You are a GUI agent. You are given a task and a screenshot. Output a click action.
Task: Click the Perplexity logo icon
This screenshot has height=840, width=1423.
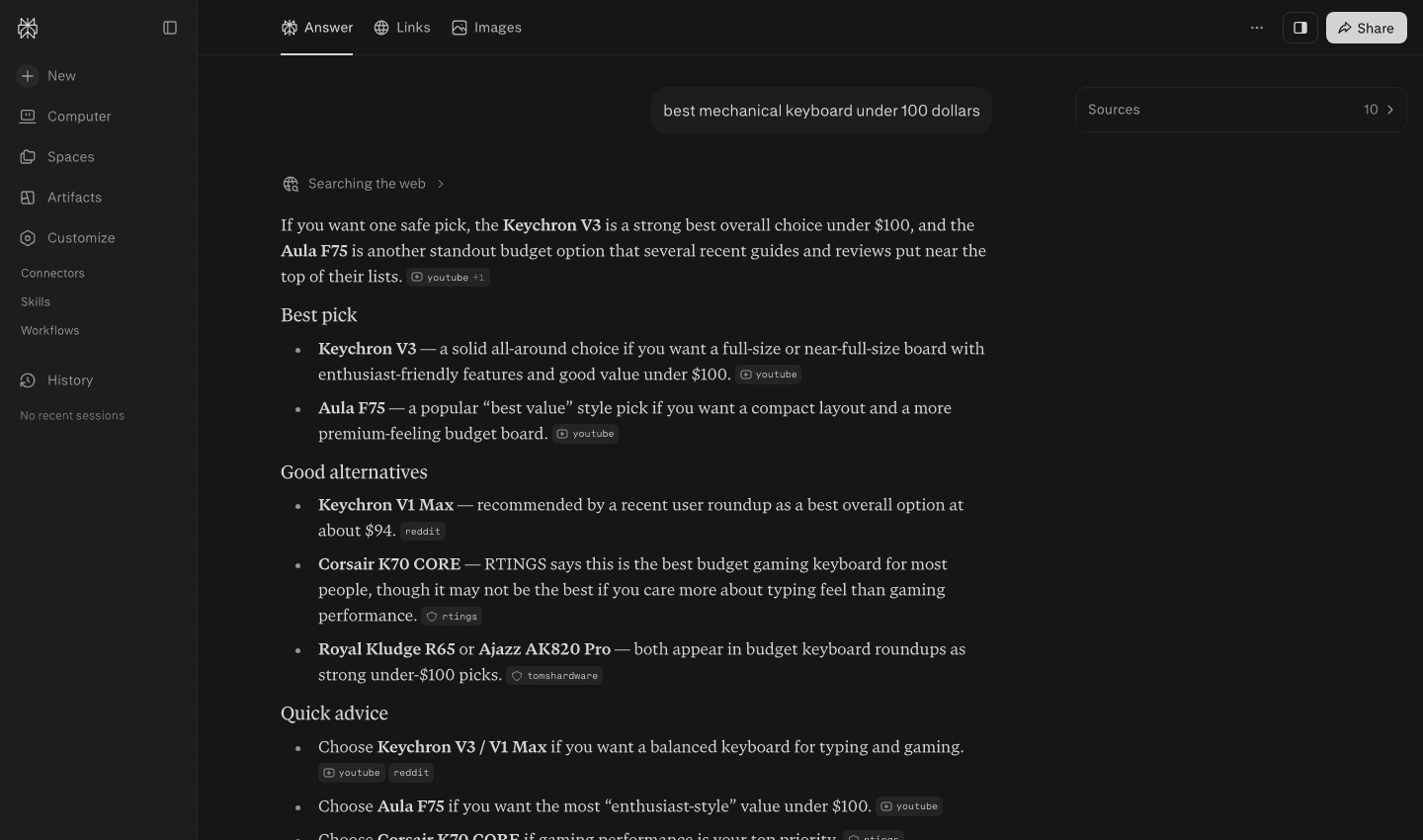click(28, 28)
